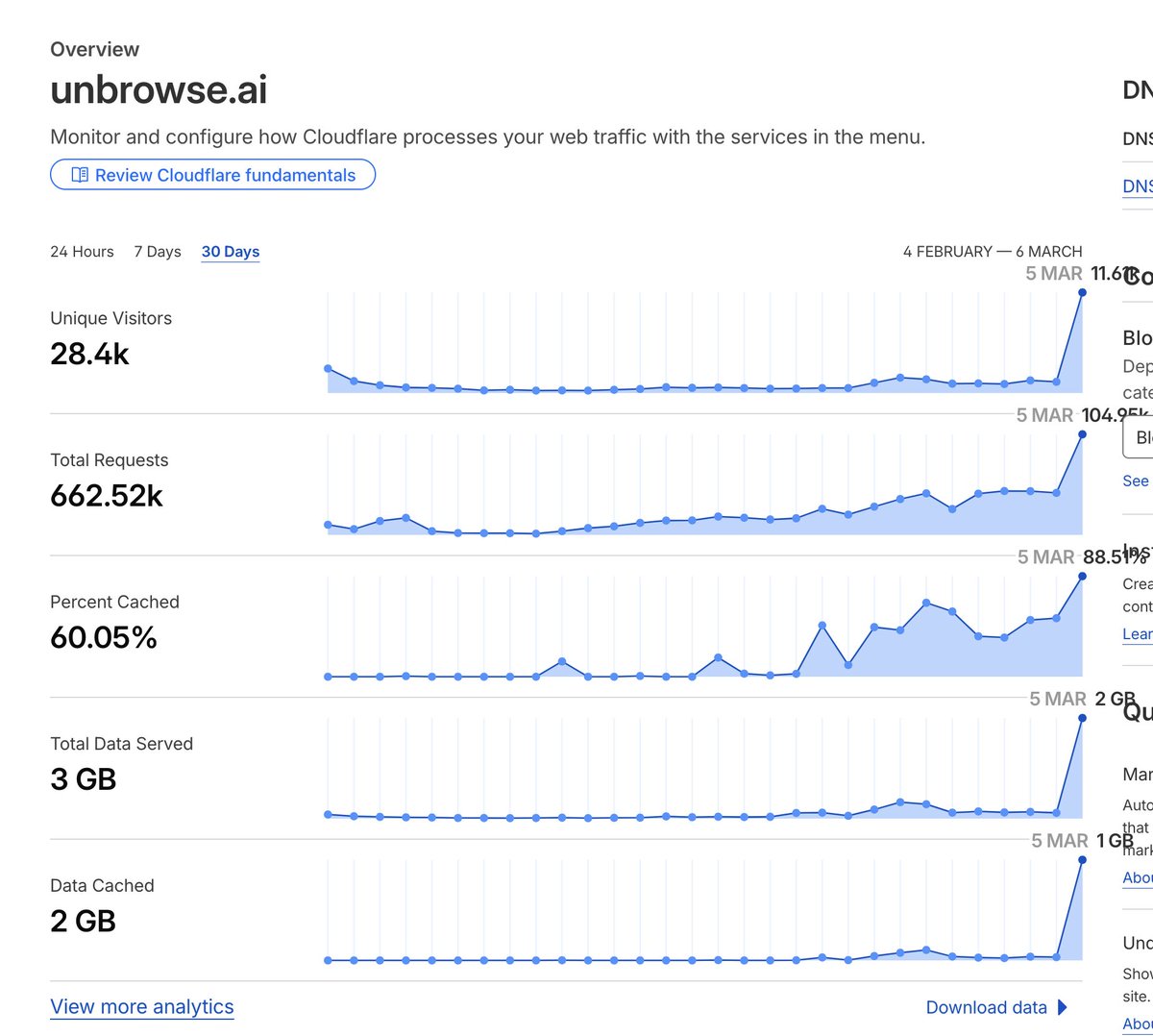Click the Total Data Served label

pos(121,744)
